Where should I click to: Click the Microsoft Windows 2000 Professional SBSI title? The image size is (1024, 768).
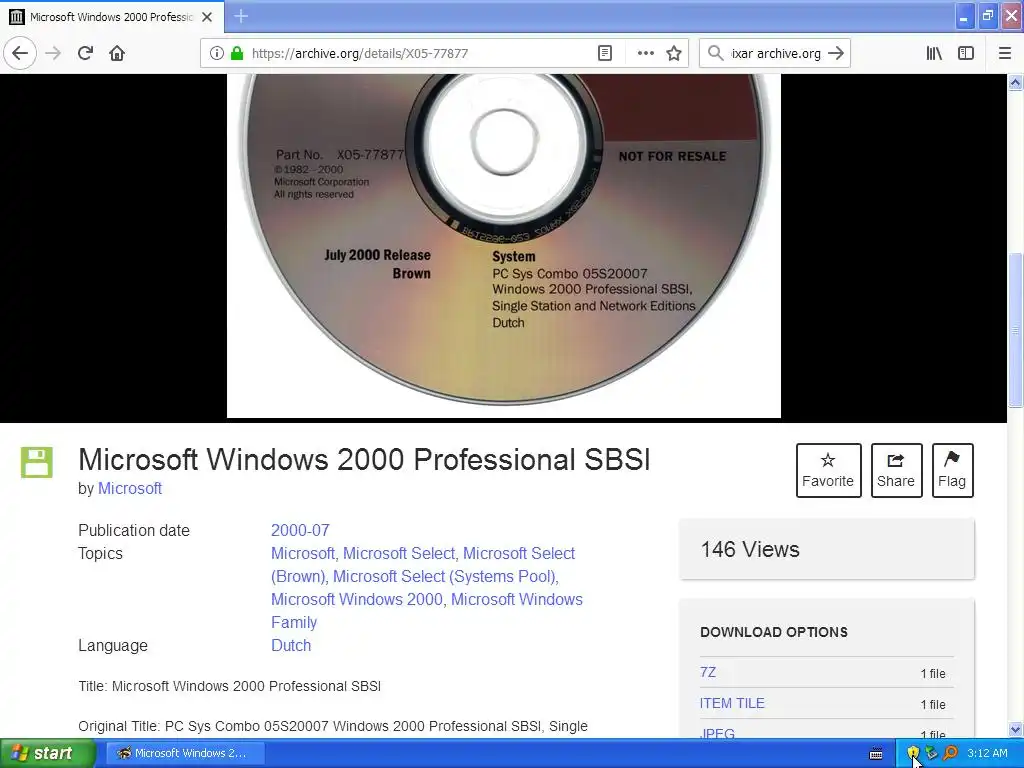click(x=364, y=460)
